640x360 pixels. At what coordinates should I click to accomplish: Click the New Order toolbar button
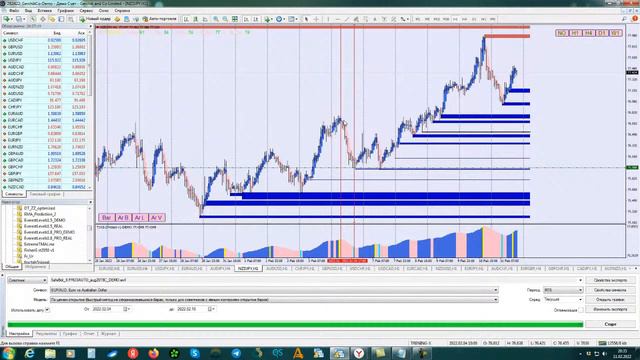(95, 19)
